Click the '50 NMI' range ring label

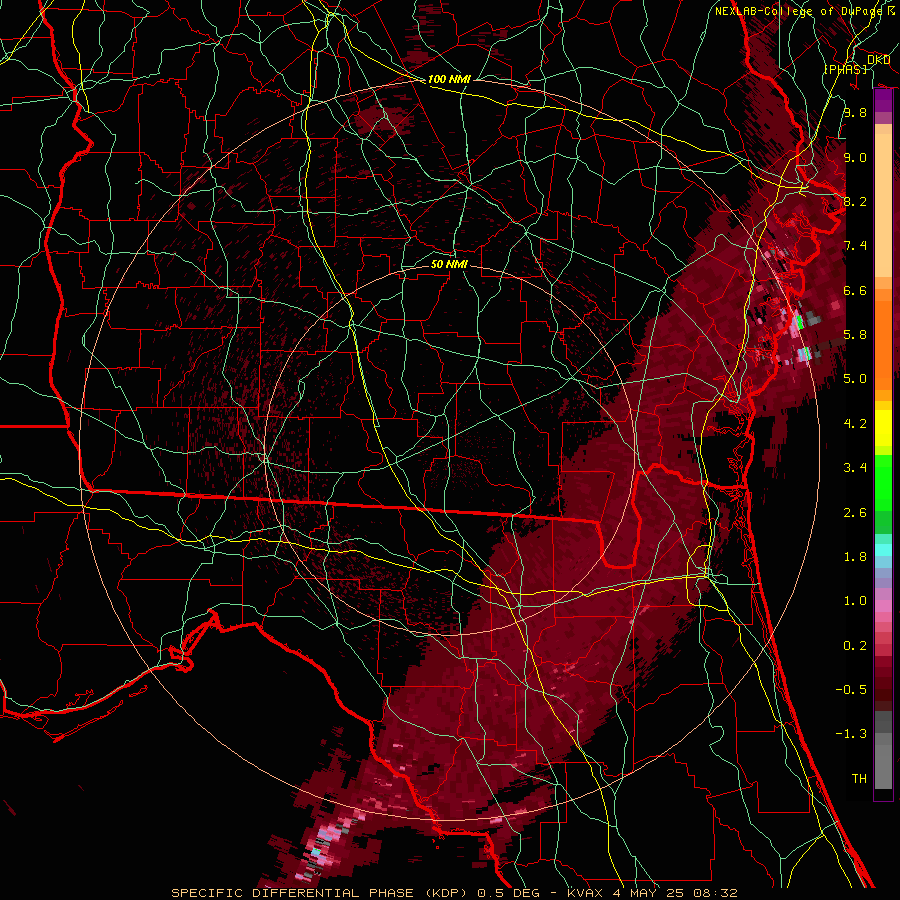449,264
